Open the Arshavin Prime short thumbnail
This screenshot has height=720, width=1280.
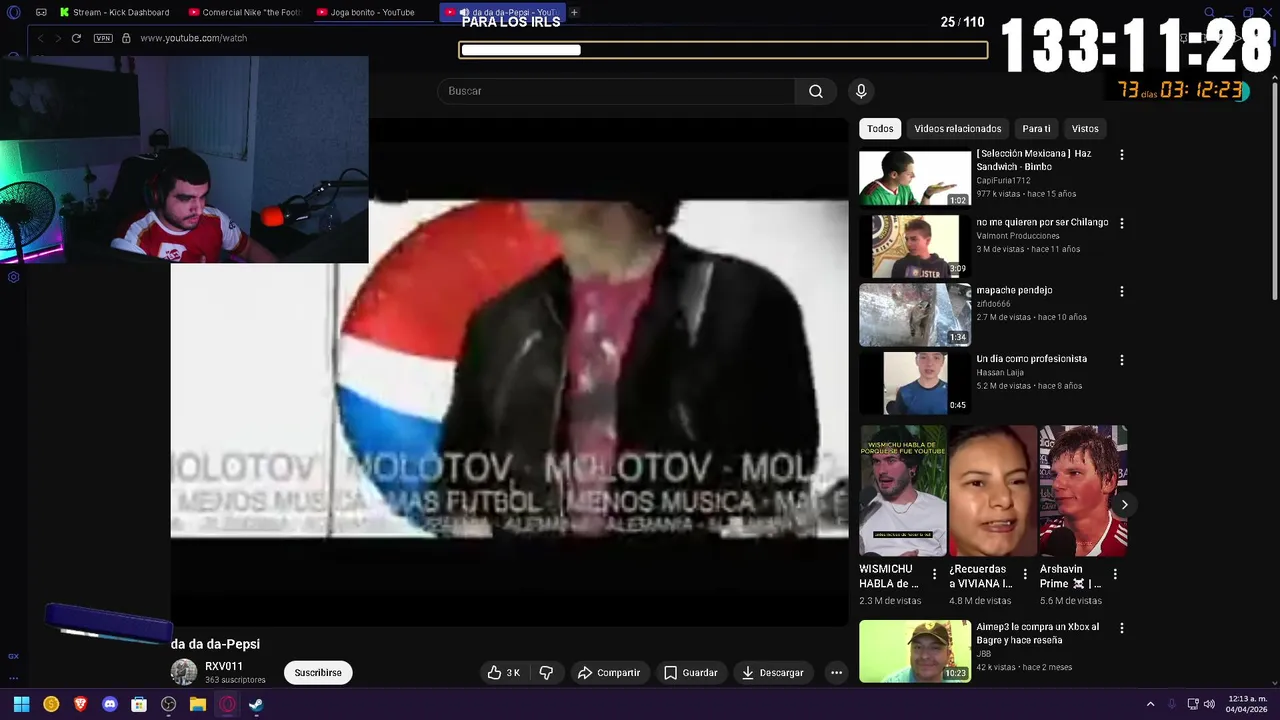pyautogui.click(x=1083, y=491)
